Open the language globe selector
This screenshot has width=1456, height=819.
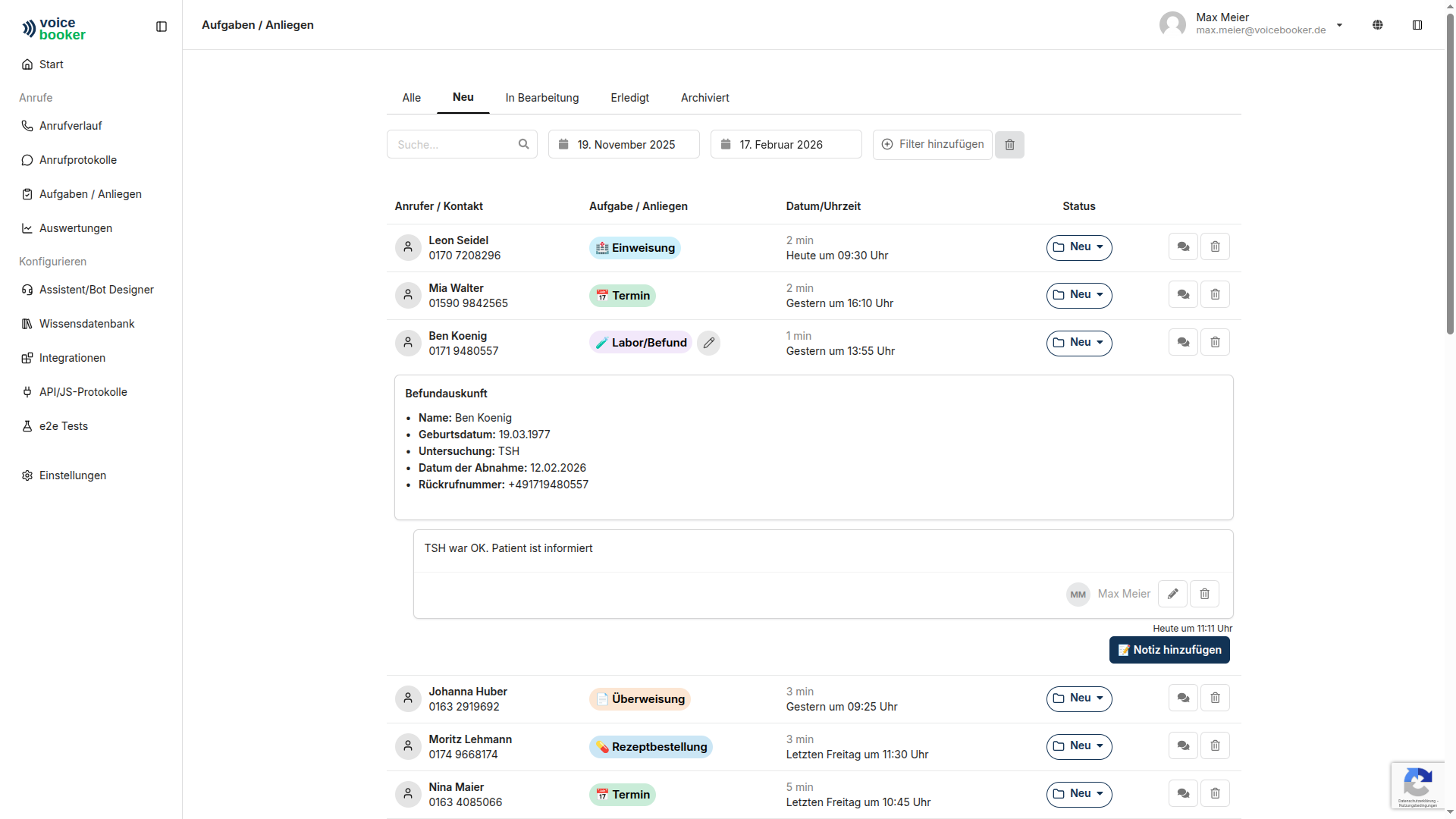1379,24
